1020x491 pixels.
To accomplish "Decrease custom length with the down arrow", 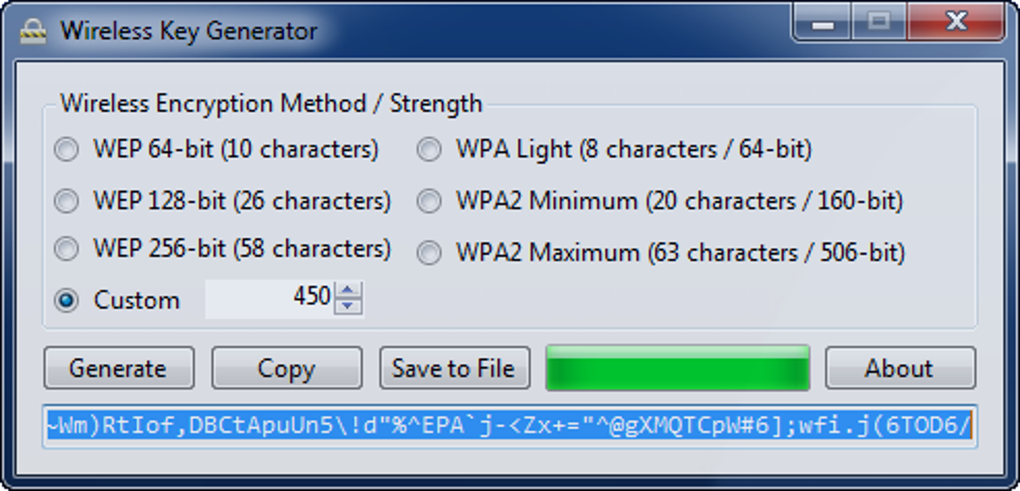I will point(348,306).
